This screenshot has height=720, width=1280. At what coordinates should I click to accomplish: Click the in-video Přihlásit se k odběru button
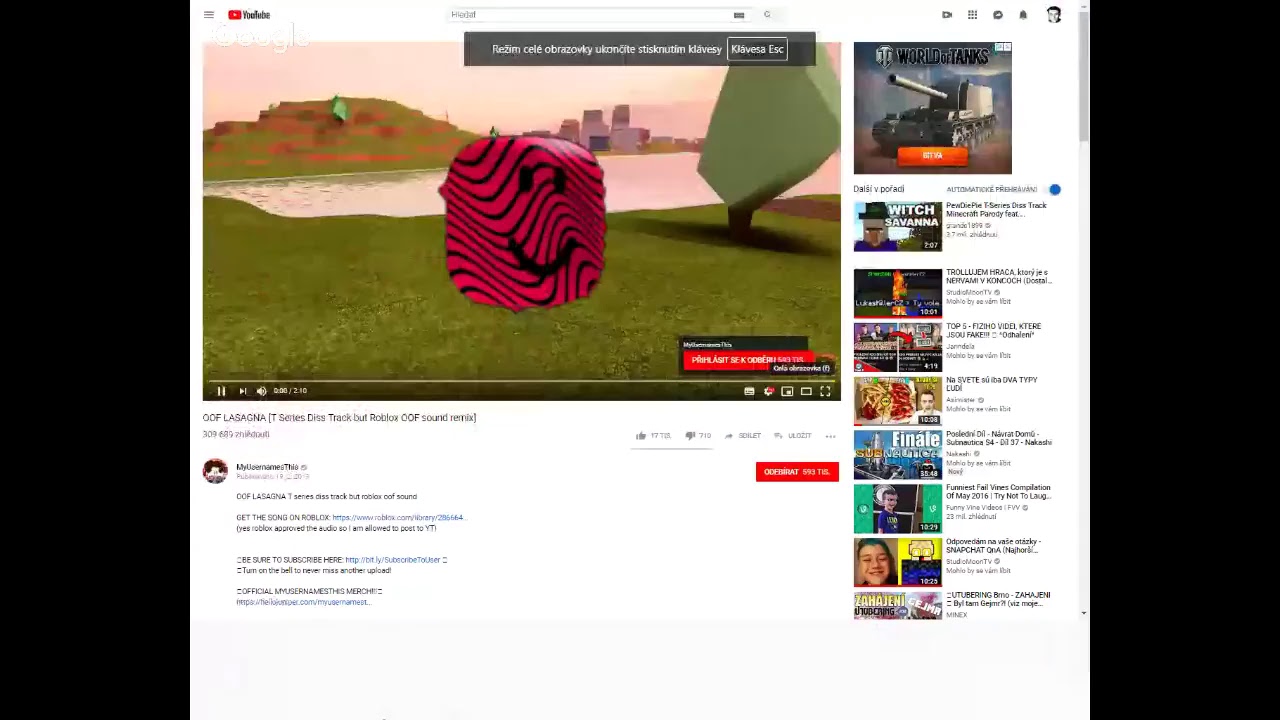coord(748,360)
